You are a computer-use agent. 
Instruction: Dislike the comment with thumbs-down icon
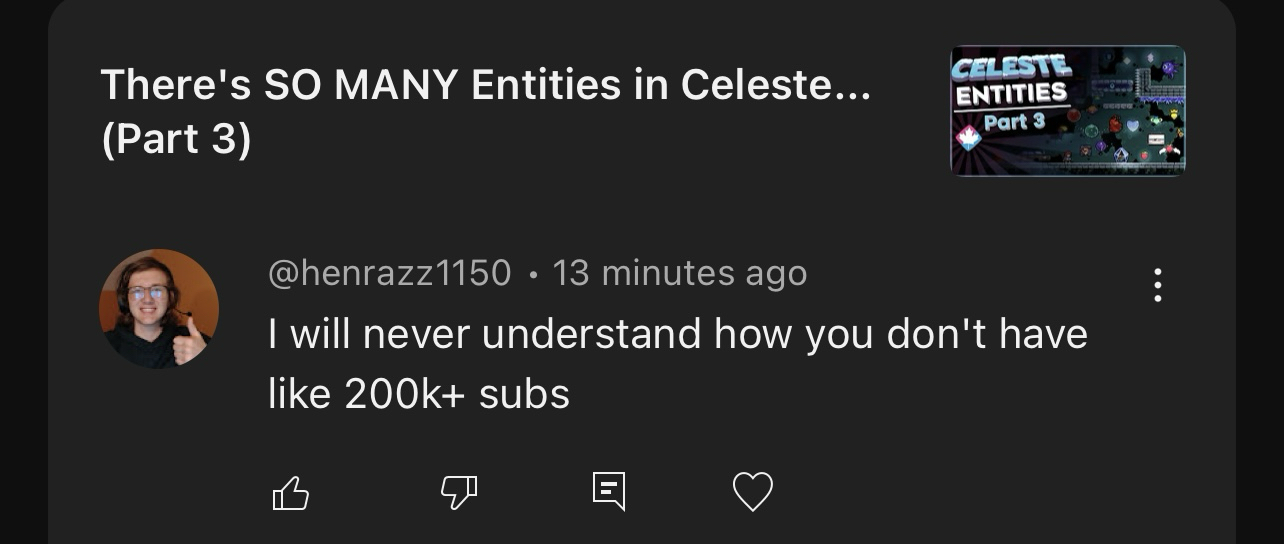click(459, 491)
